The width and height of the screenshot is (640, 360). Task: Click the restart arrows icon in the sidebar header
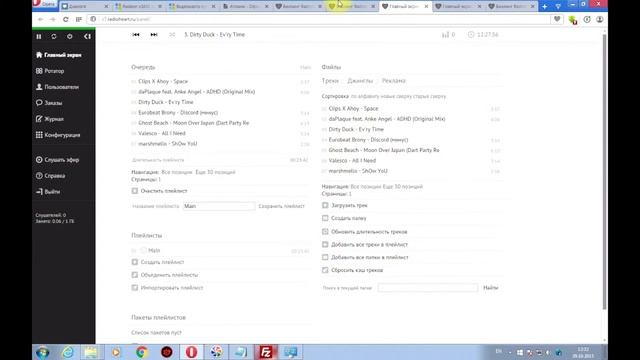tap(54, 36)
